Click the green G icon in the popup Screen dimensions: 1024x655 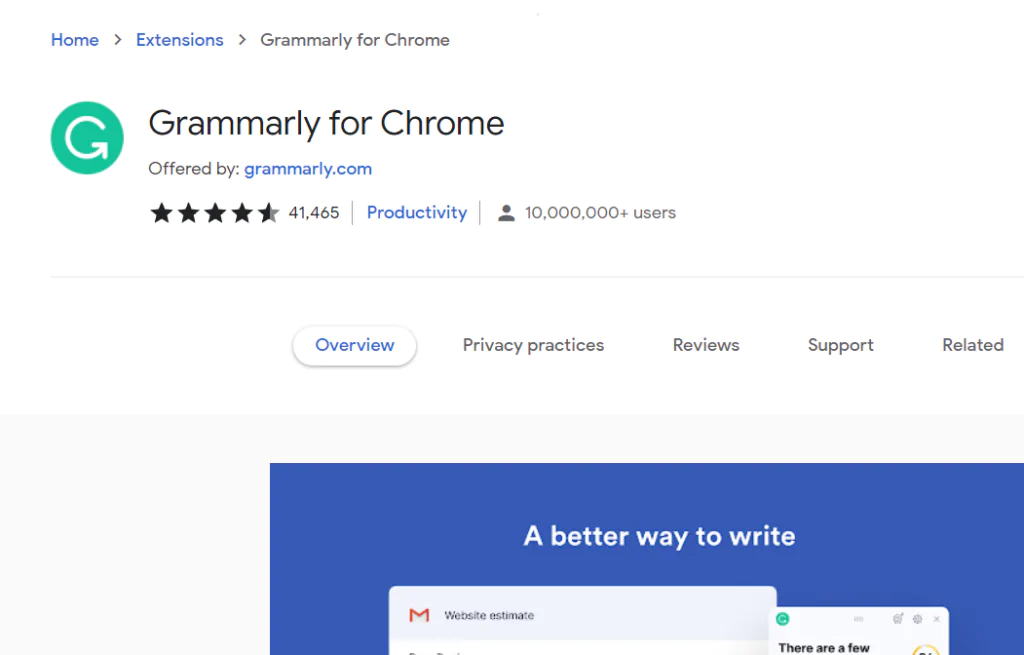click(x=782, y=619)
